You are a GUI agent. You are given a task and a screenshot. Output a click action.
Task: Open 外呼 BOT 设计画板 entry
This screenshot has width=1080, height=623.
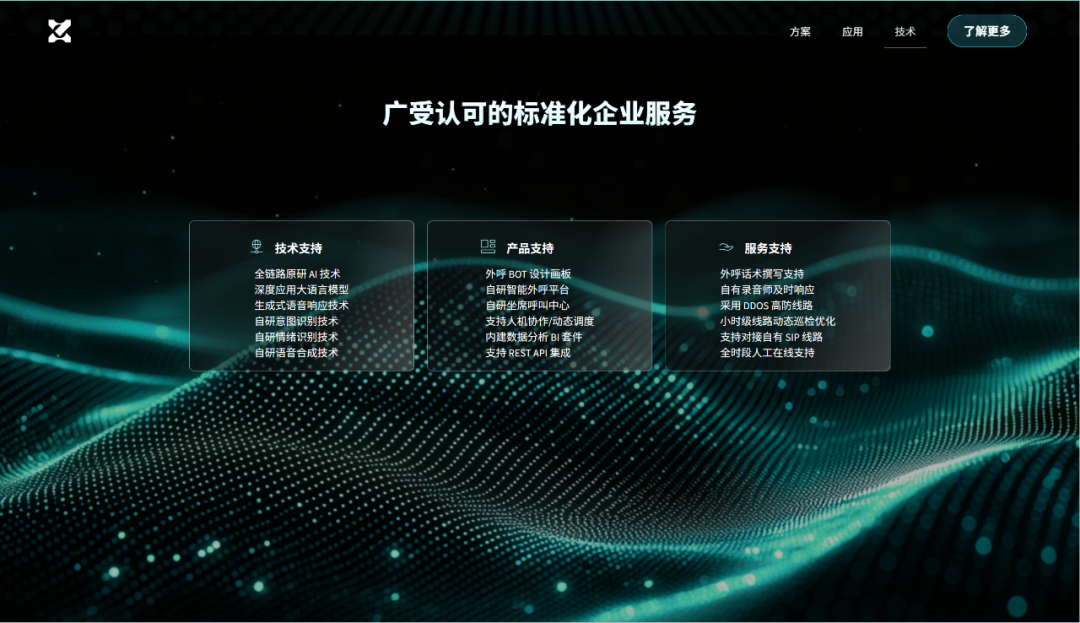pyautogui.click(x=529, y=273)
